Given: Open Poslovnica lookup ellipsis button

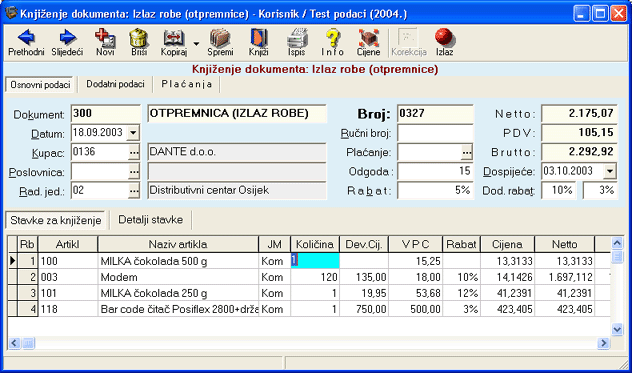Looking at the screenshot, I should 134,171.
